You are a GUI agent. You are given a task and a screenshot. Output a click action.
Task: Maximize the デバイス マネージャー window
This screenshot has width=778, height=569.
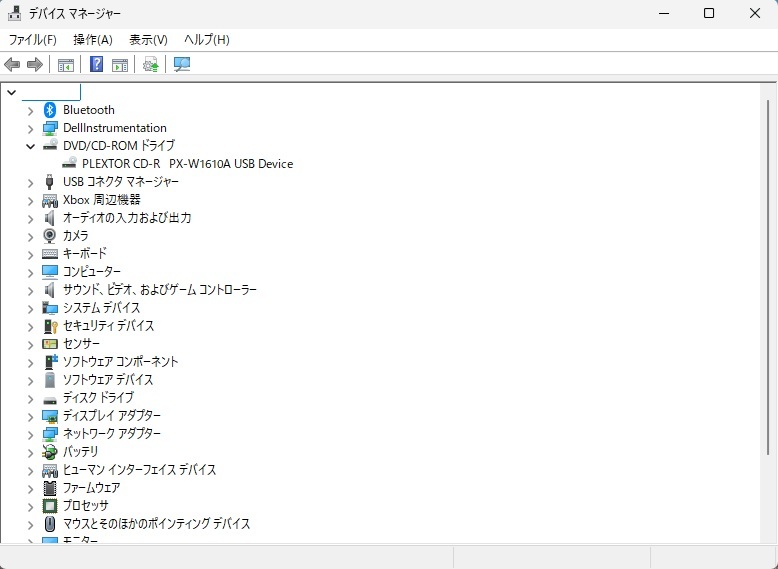coord(709,13)
